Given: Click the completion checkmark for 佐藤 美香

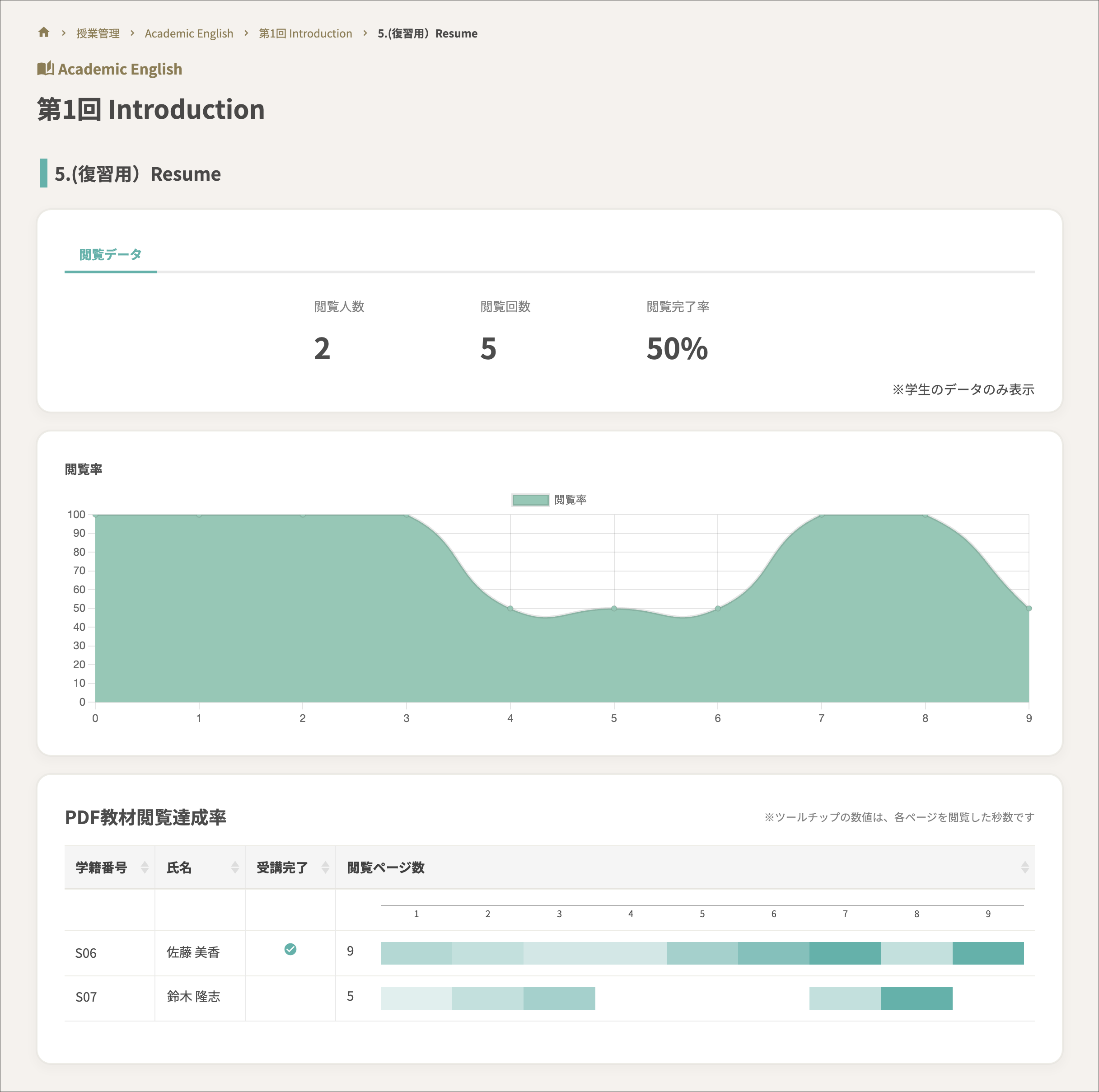Looking at the screenshot, I should click(290, 949).
